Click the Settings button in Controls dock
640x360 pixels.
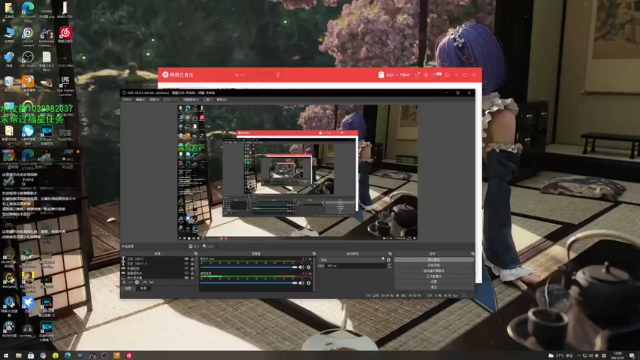pyautogui.click(x=433, y=282)
